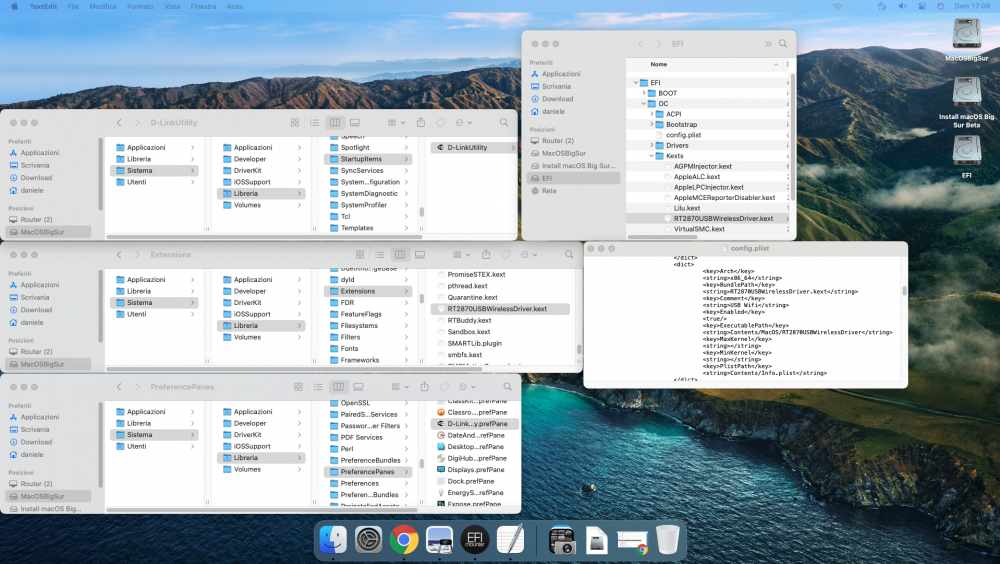Switch D-LinkUtility window to icon view
Screen dimensions: 1000x564
tap(295, 122)
